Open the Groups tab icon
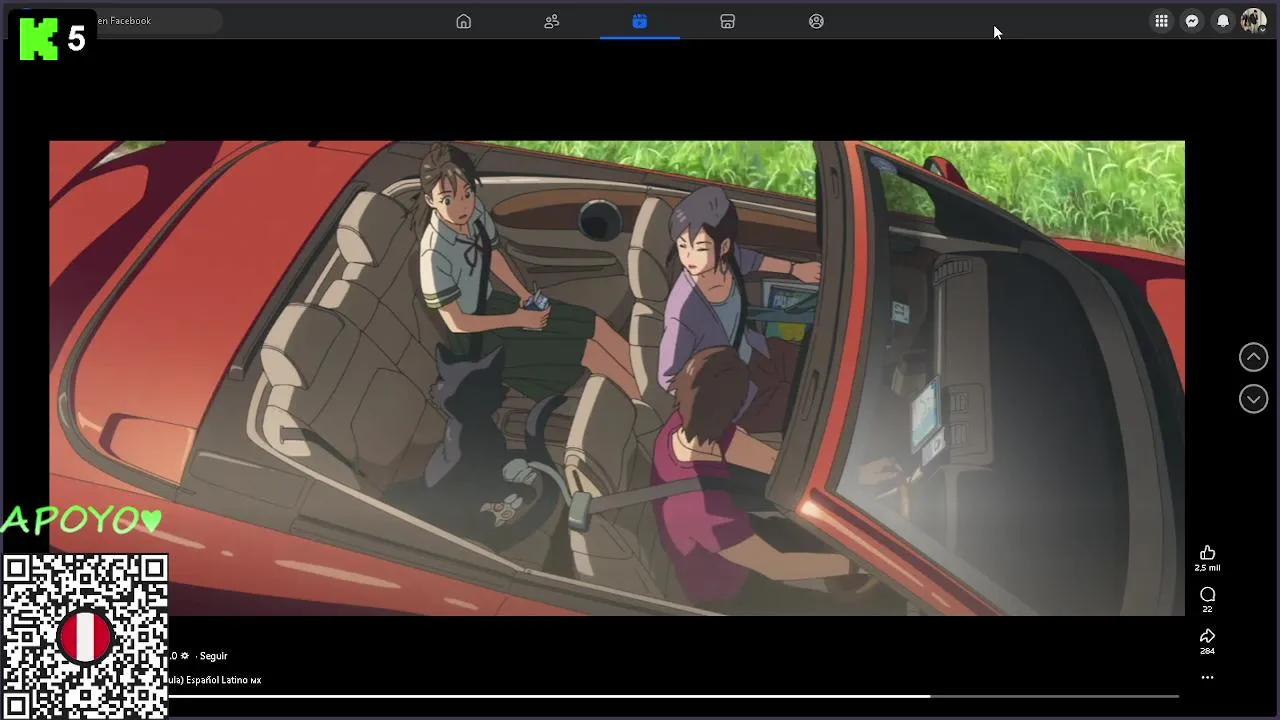The width and height of the screenshot is (1280, 720). [x=816, y=21]
